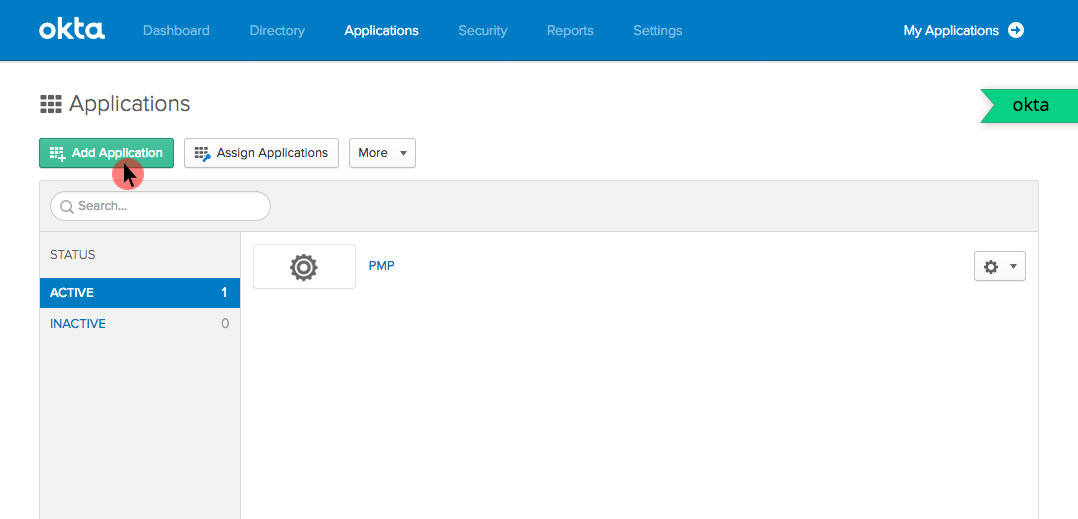
Task: Open the Dashboard menu
Action: (176, 31)
